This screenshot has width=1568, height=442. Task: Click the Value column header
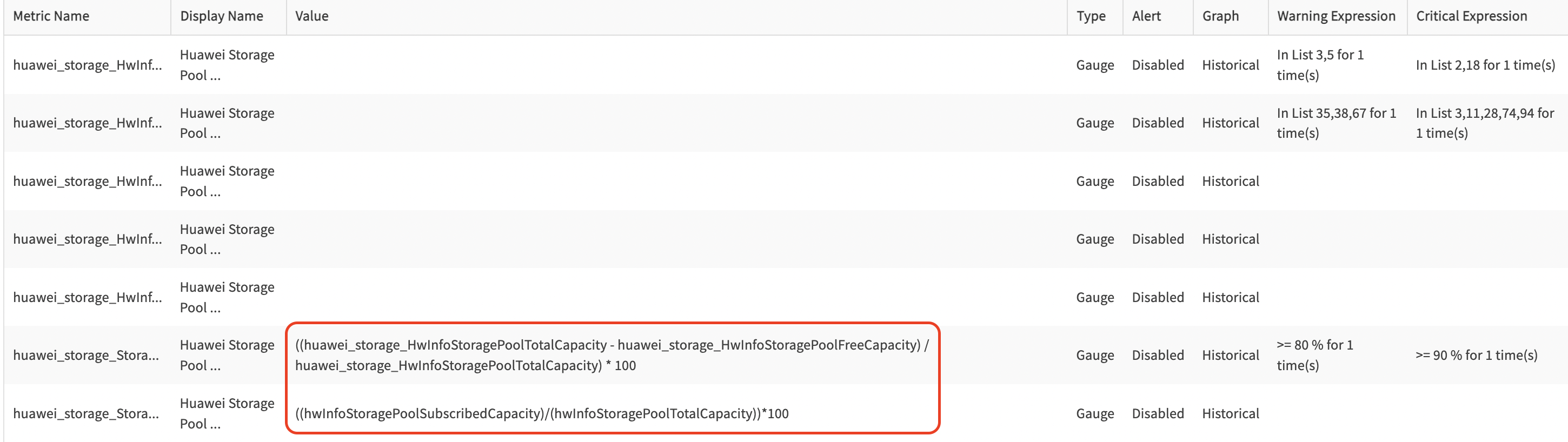(x=311, y=16)
